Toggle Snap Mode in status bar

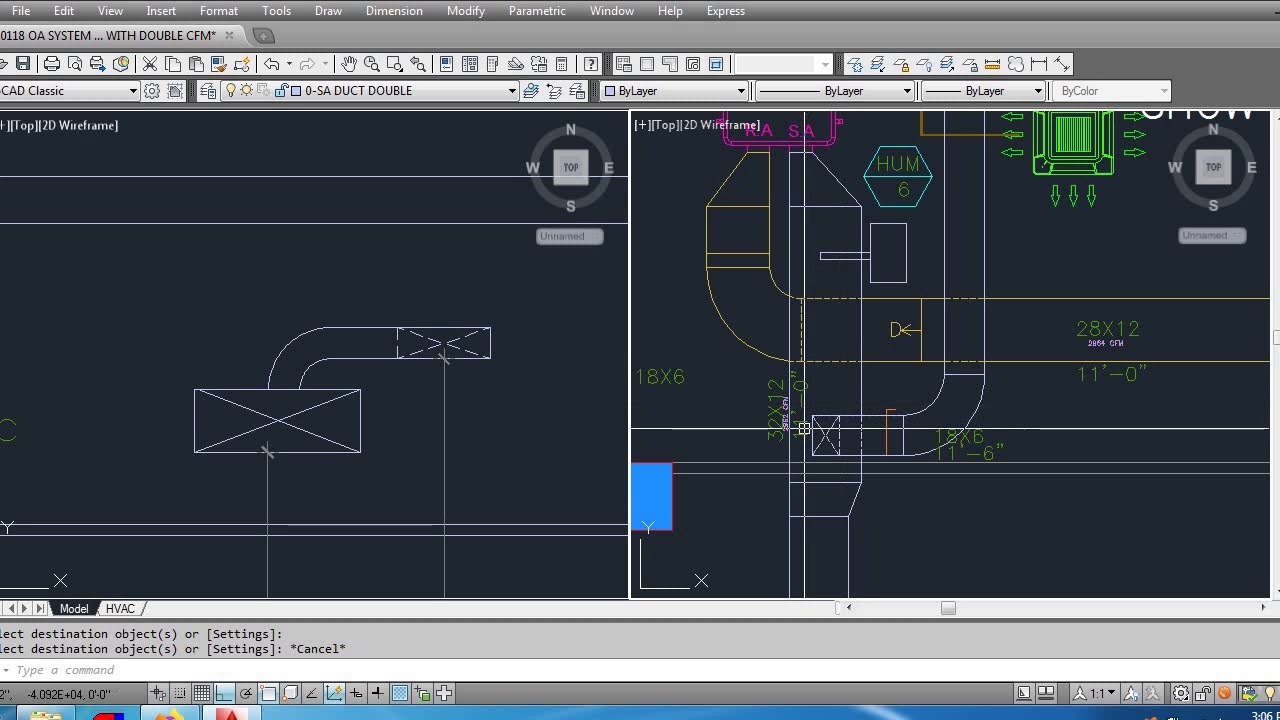[x=180, y=693]
